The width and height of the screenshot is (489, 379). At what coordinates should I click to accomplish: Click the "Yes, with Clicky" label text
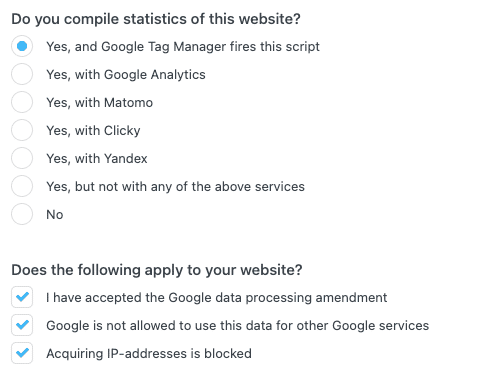pyautogui.click(x=93, y=131)
